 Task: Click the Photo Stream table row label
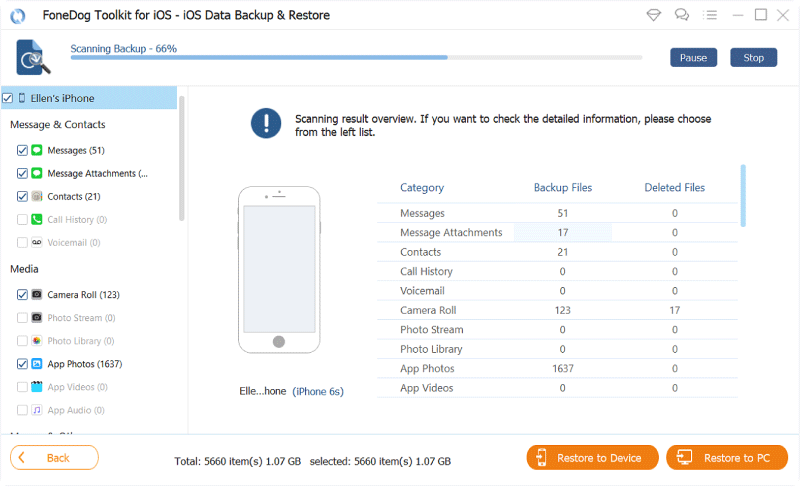point(432,329)
